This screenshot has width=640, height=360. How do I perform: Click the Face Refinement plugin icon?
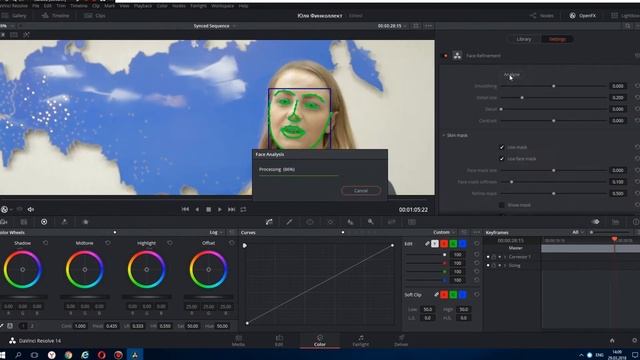[457, 56]
